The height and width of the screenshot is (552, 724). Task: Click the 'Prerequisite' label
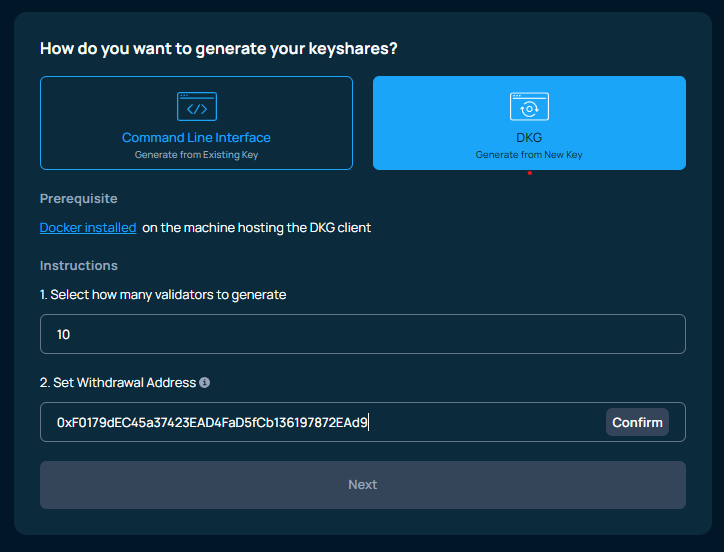(x=78, y=199)
